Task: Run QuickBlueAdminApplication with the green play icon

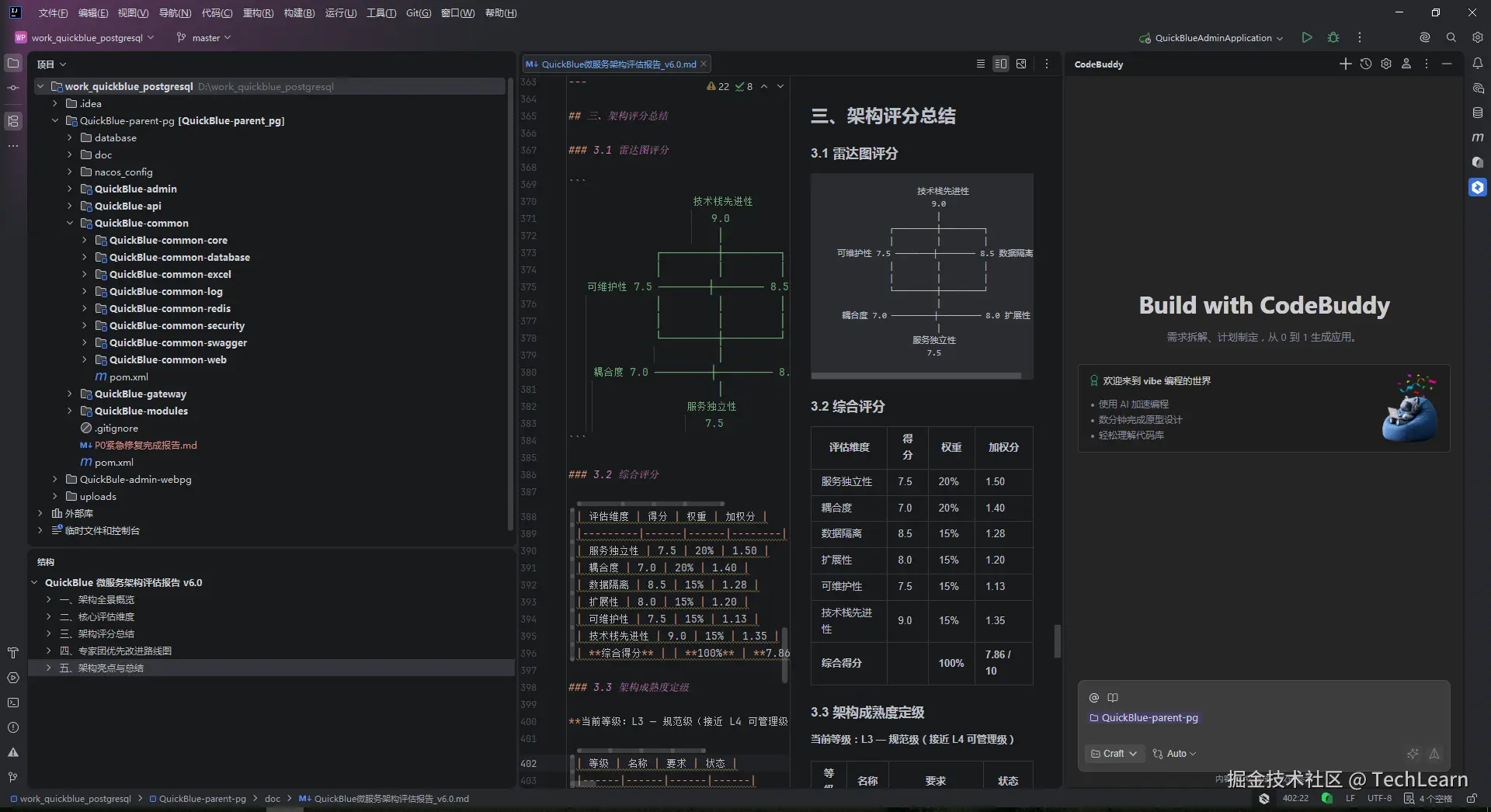Action: click(1307, 37)
